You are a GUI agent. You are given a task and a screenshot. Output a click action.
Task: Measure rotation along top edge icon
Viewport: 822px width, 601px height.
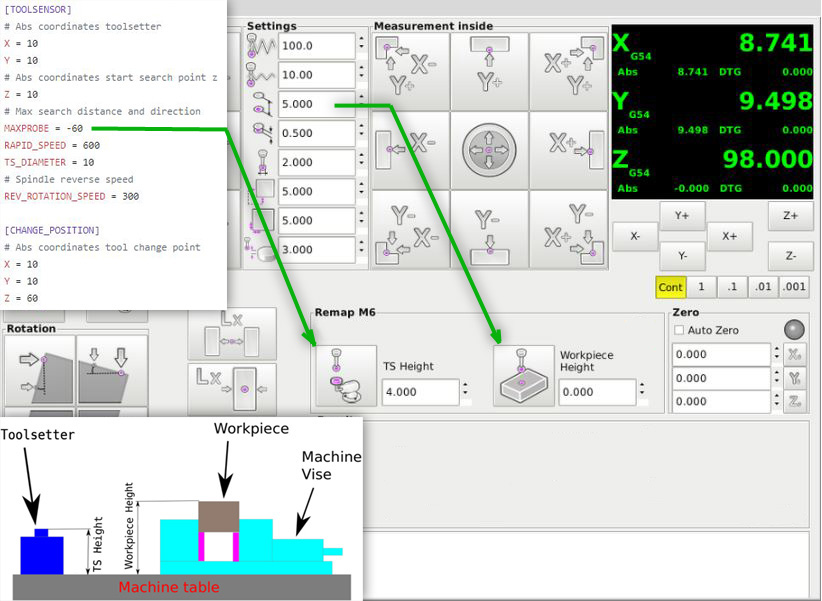[x=112, y=373]
